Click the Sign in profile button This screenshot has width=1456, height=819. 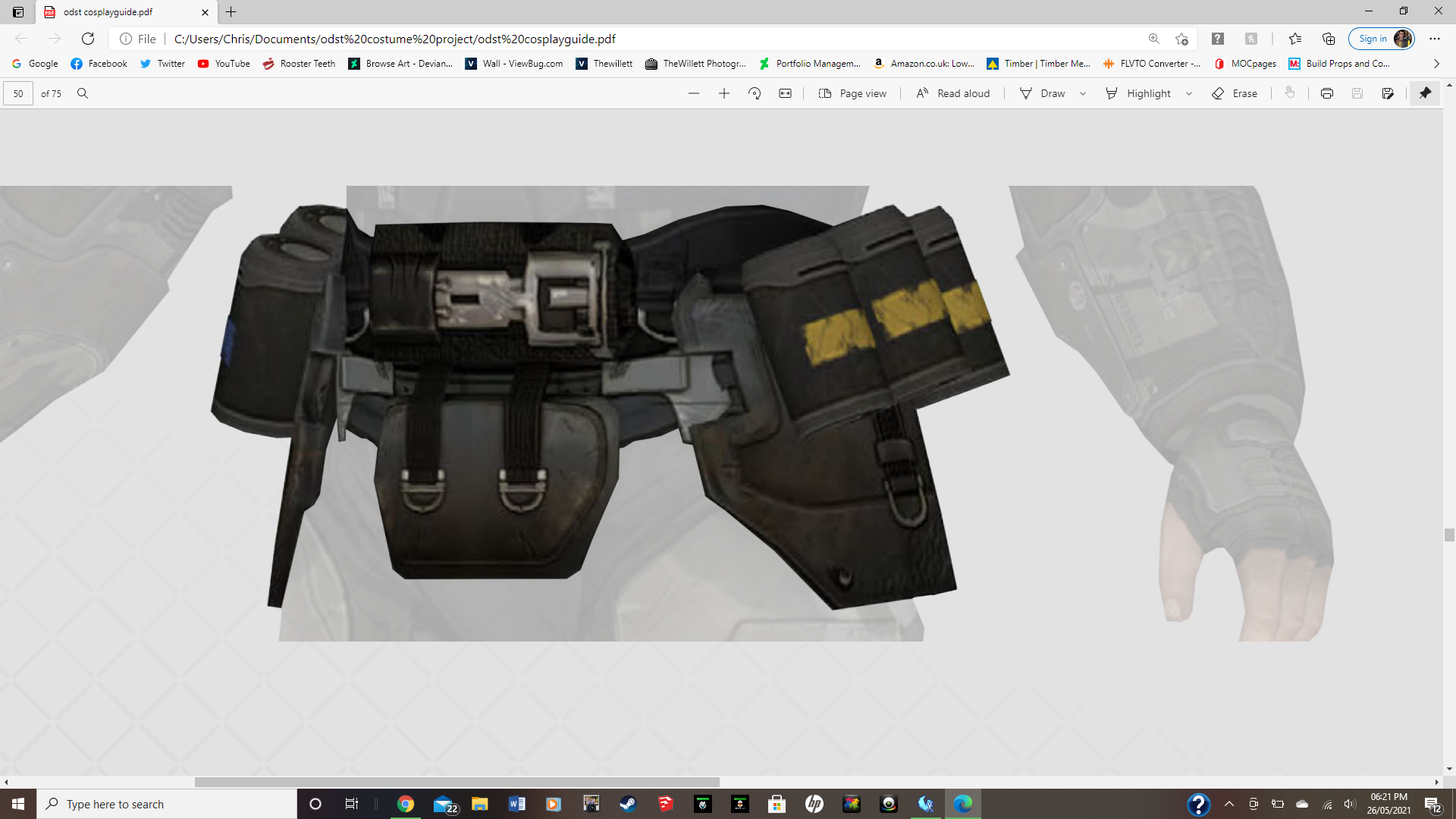[x=1382, y=39]
